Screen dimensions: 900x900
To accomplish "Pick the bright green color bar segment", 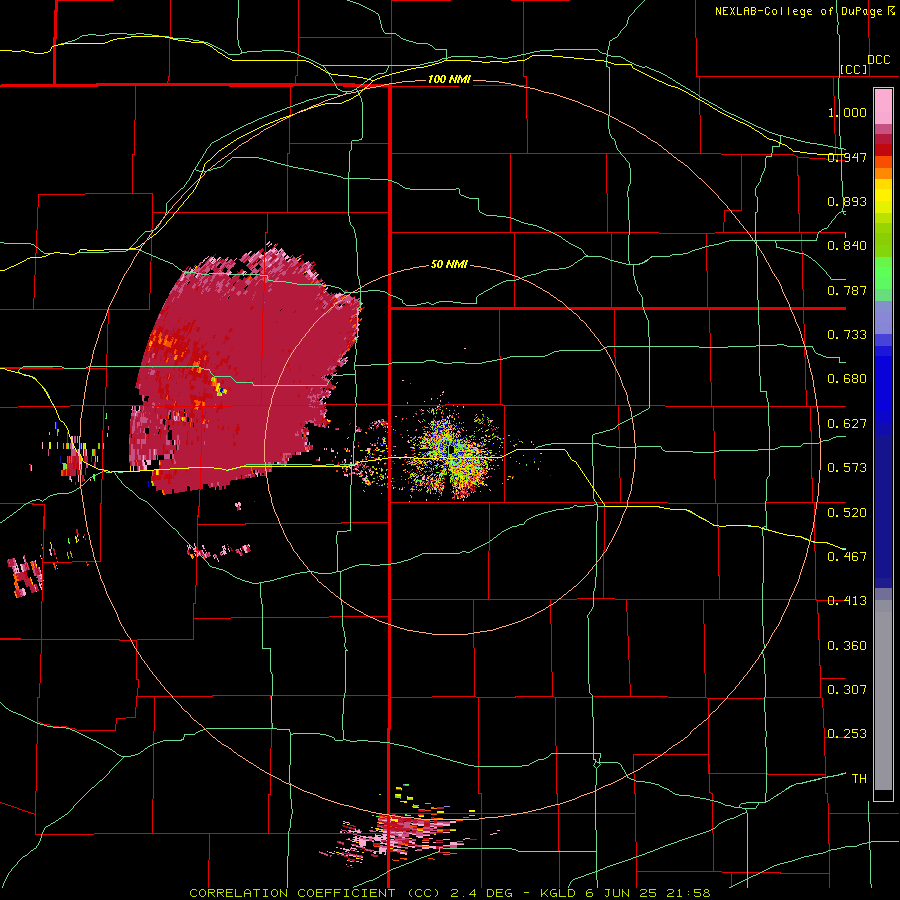I will click(883, 273).
